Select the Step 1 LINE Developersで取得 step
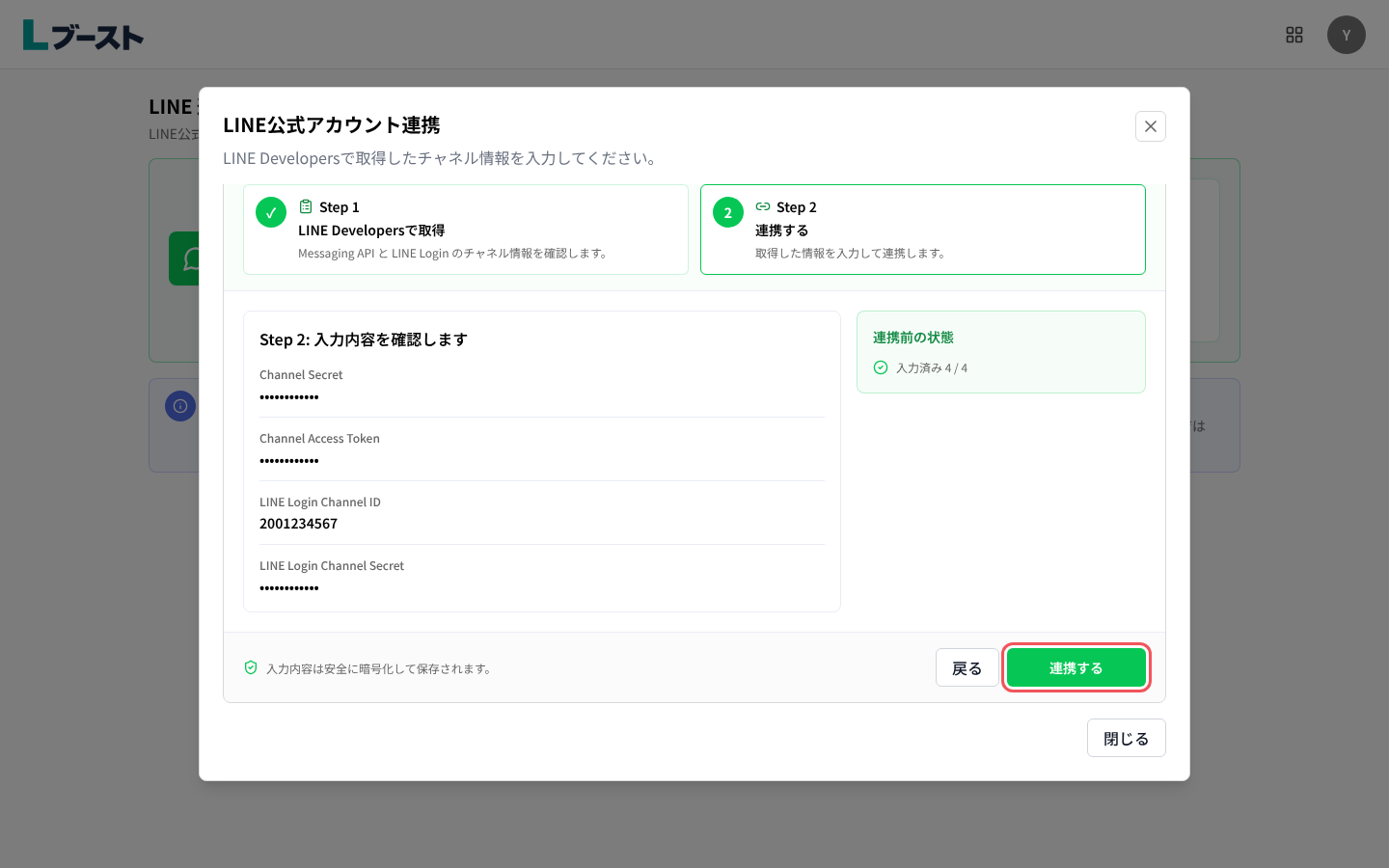This screenshot has width=1389, height=868. tap(466, 230)
